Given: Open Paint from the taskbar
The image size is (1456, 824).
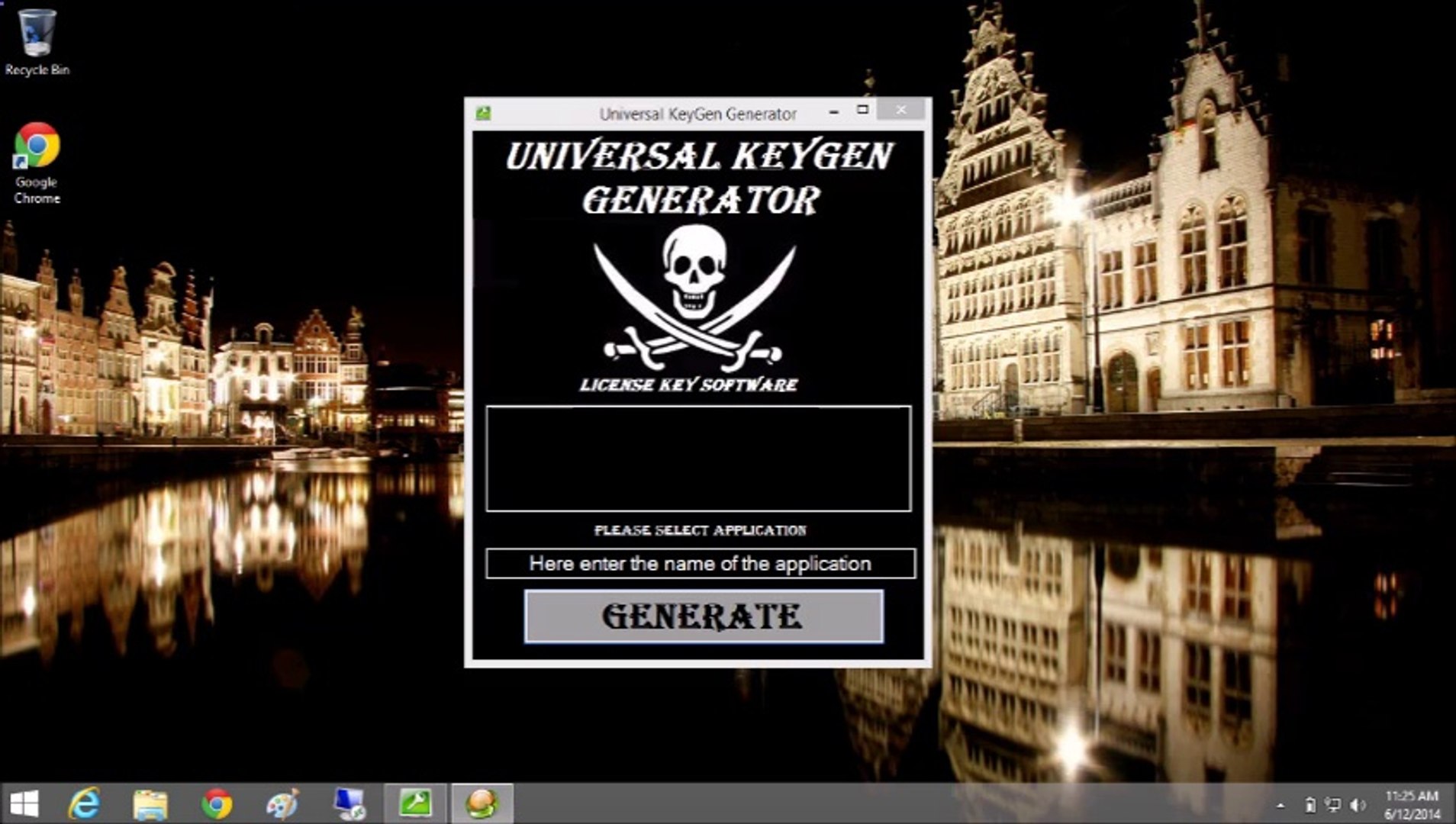Looking at the screenshot, I should (283, 803).
